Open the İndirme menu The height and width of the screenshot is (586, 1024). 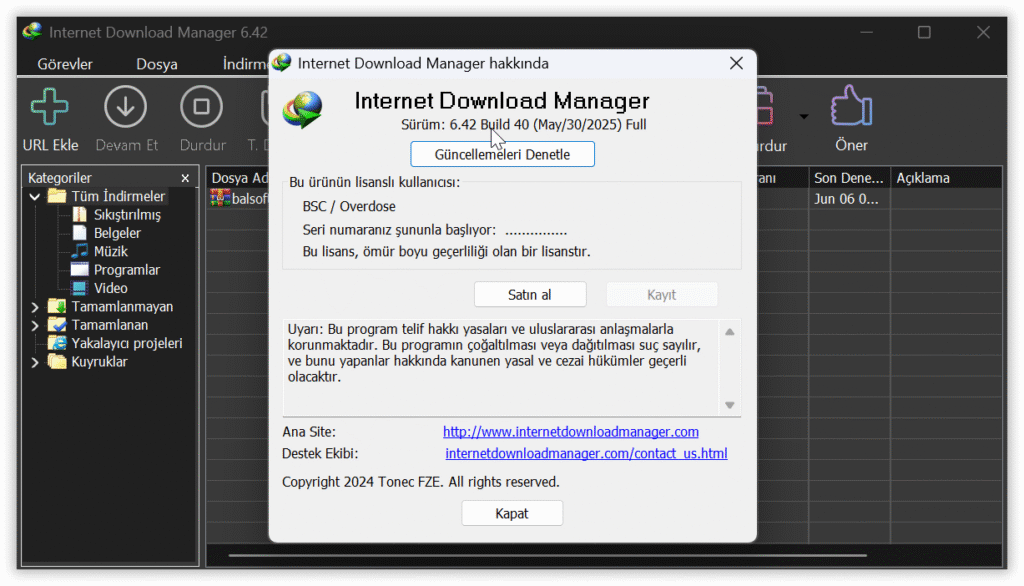245,64
